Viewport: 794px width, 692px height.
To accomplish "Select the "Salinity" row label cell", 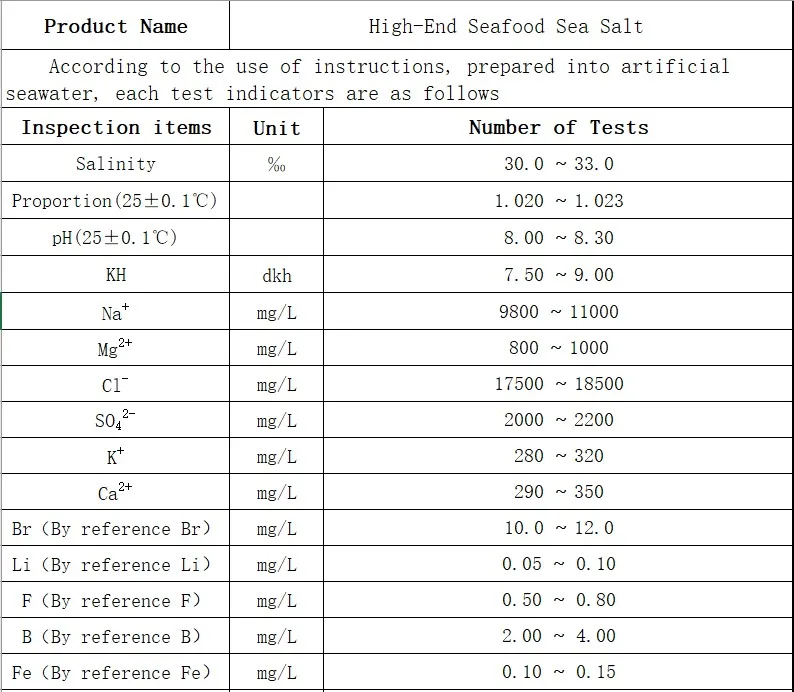I will tap(116, 164).
